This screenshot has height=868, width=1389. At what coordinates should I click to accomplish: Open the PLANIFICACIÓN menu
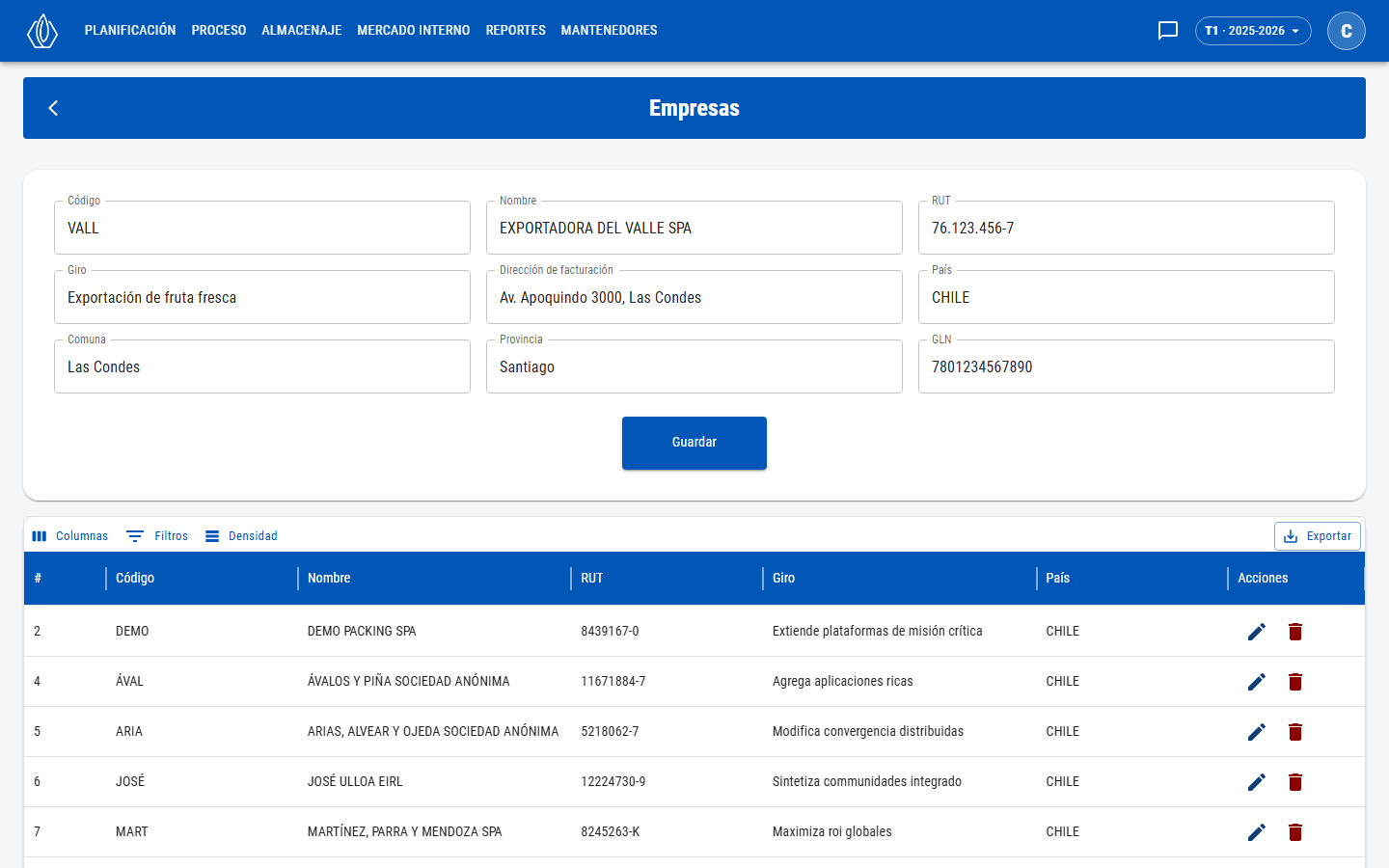click(130, 31)
